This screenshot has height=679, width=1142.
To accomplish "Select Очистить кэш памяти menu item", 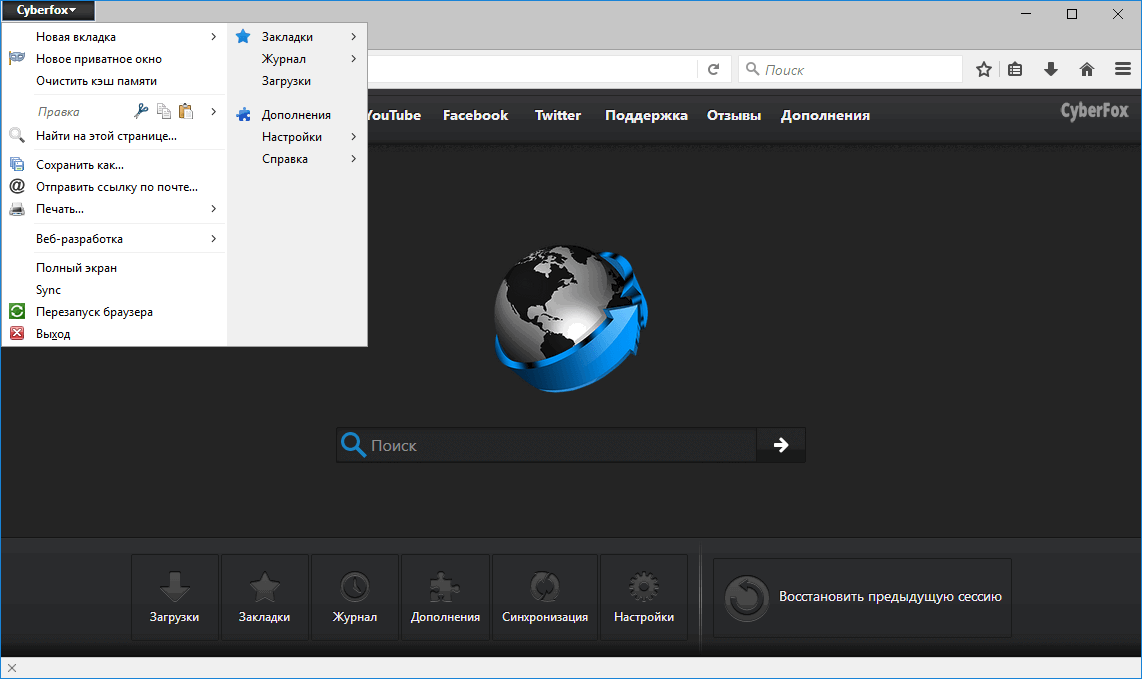I will (114, 81).
